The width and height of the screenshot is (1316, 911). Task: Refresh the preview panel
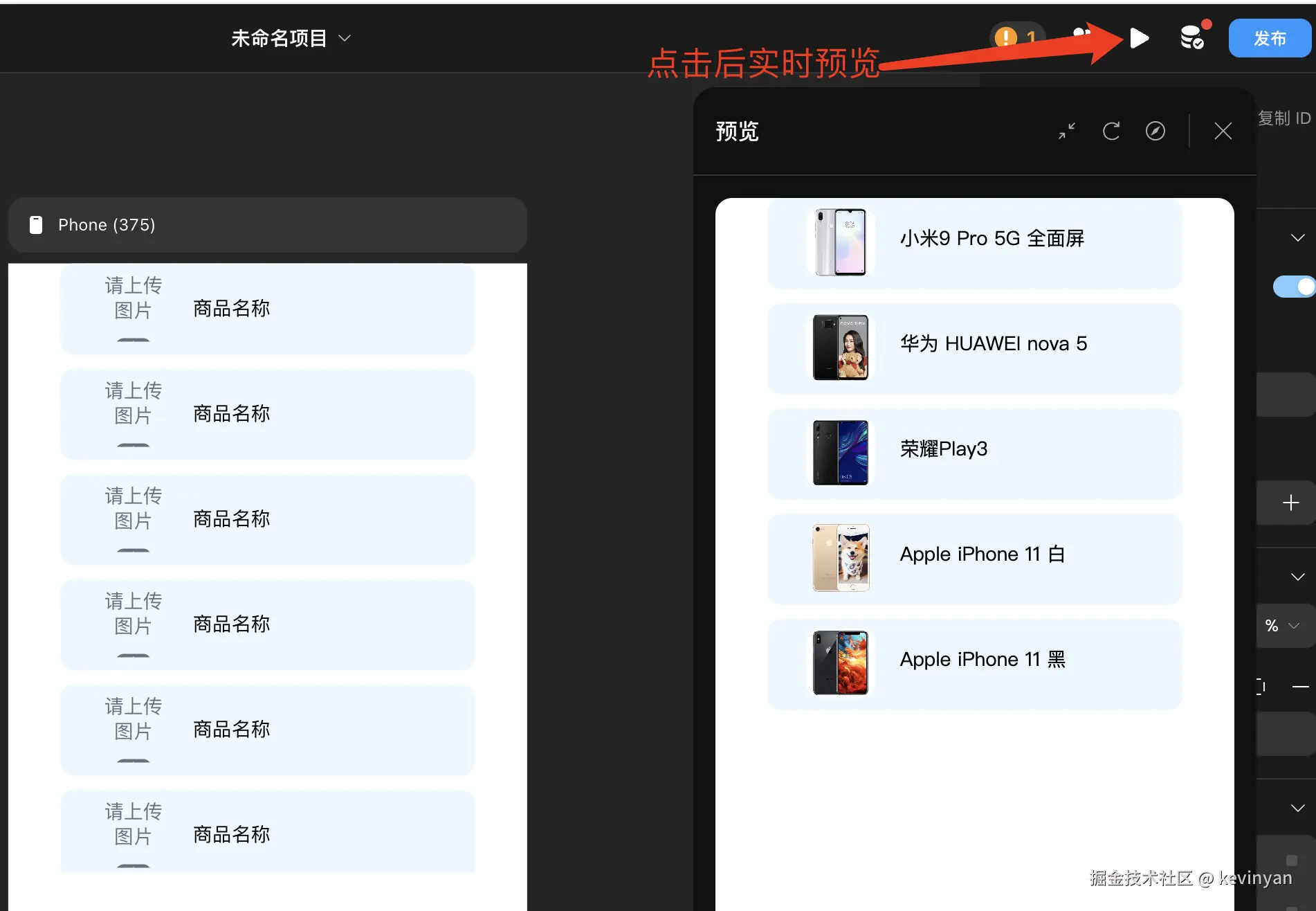[1111, 131]
